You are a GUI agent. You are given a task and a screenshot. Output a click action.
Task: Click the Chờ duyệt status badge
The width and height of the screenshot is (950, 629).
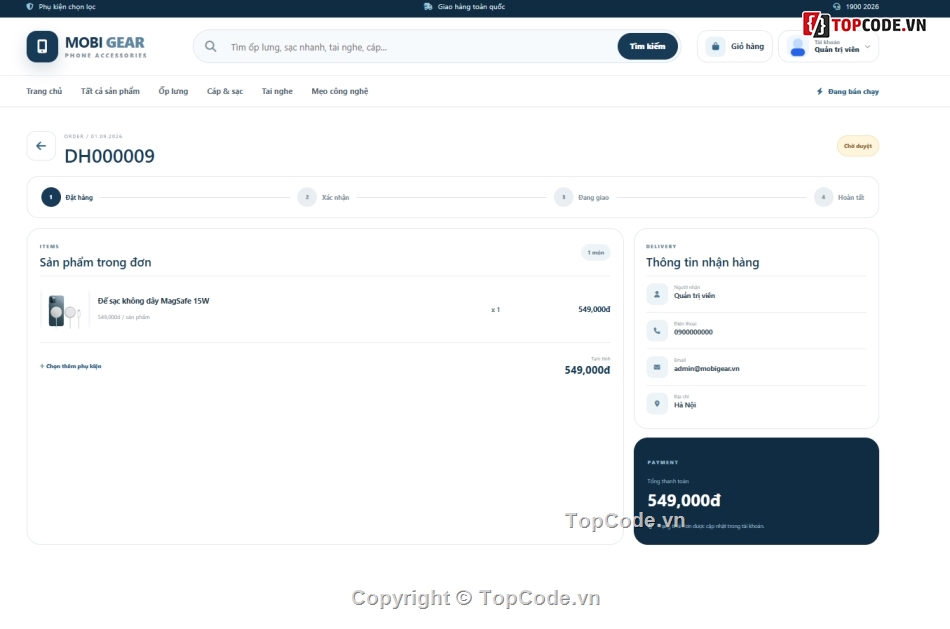(858, 146)
